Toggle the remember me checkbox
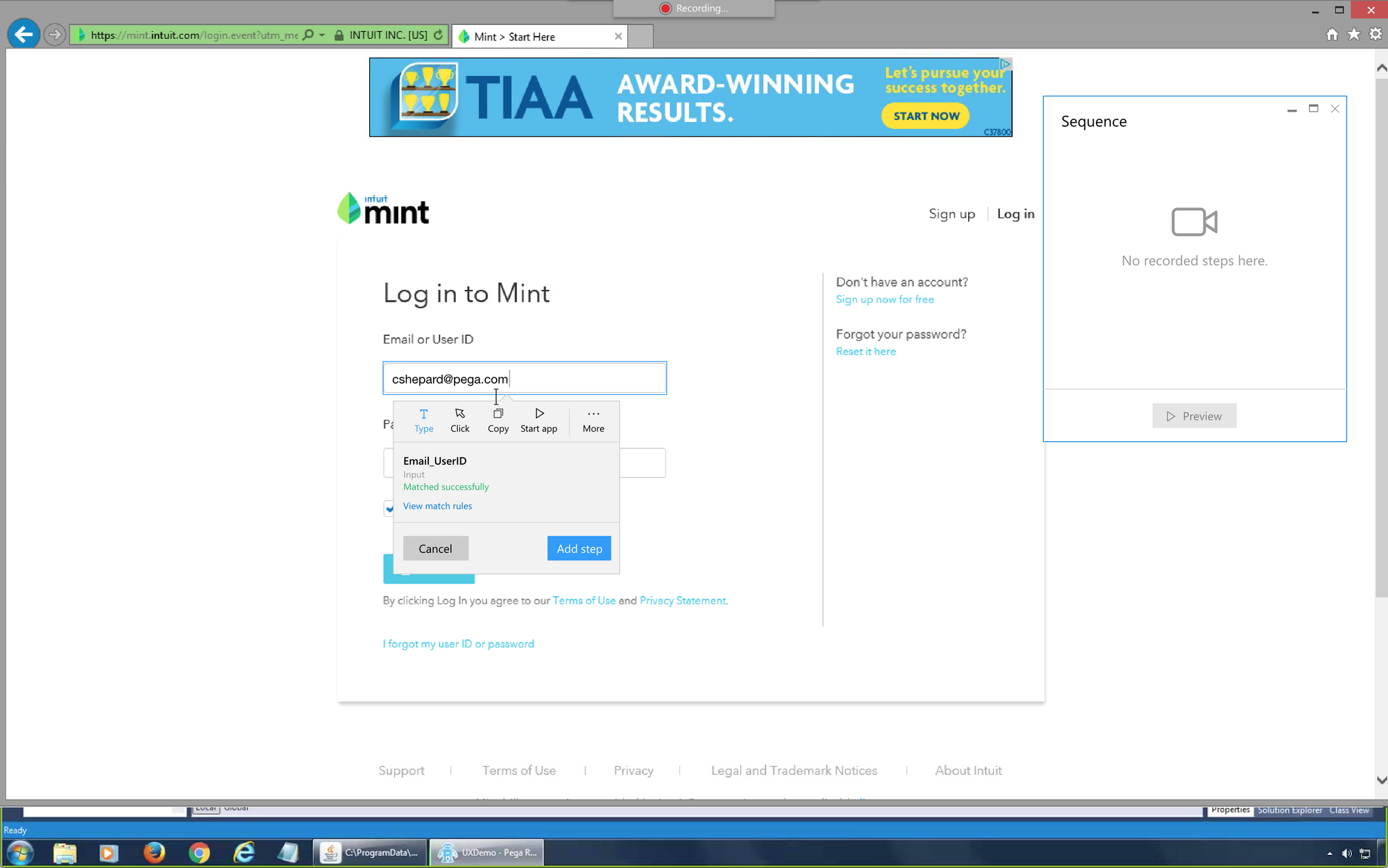This screenshot has height=868, width=1388. 389,509
